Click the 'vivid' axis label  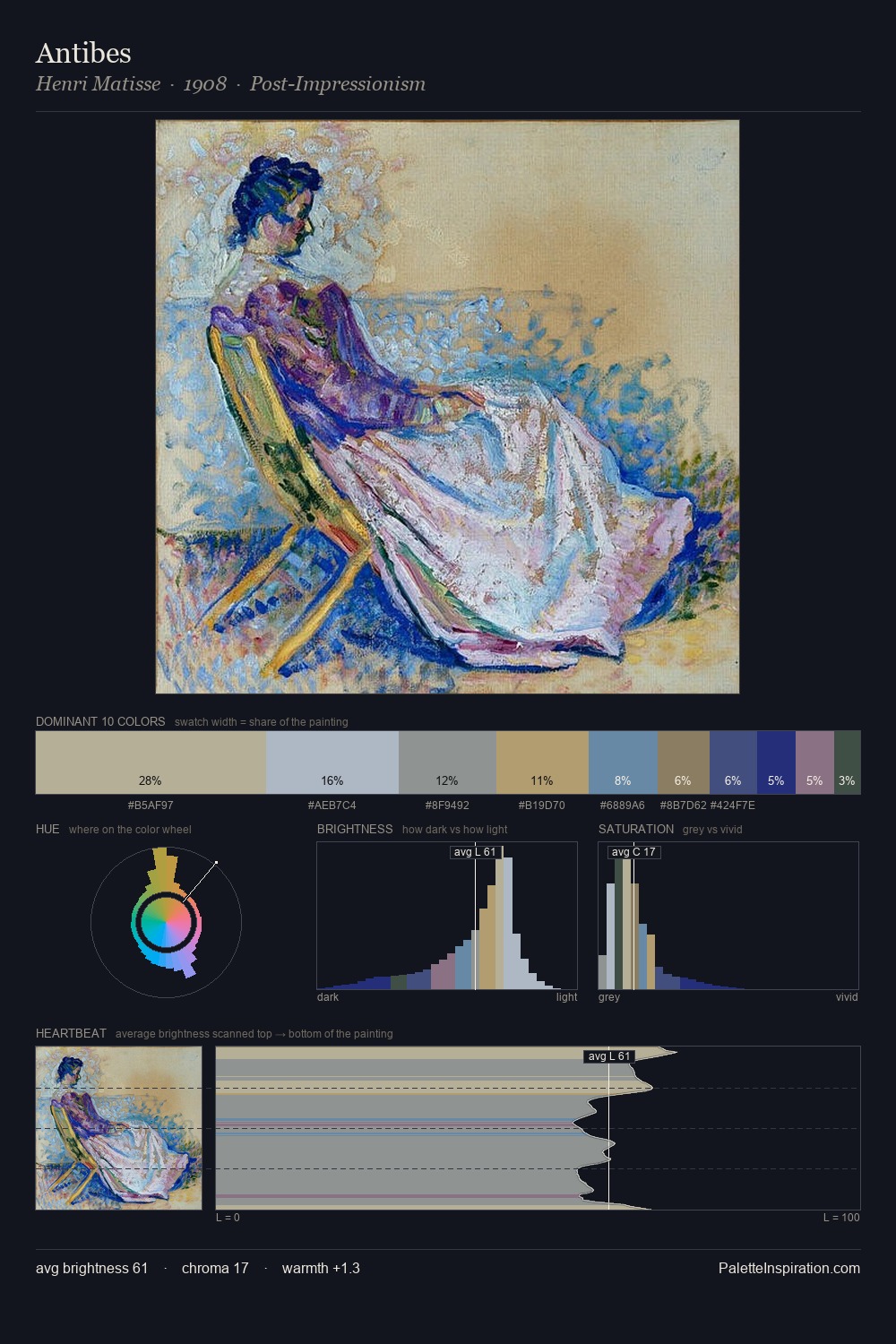pos(847,997)
